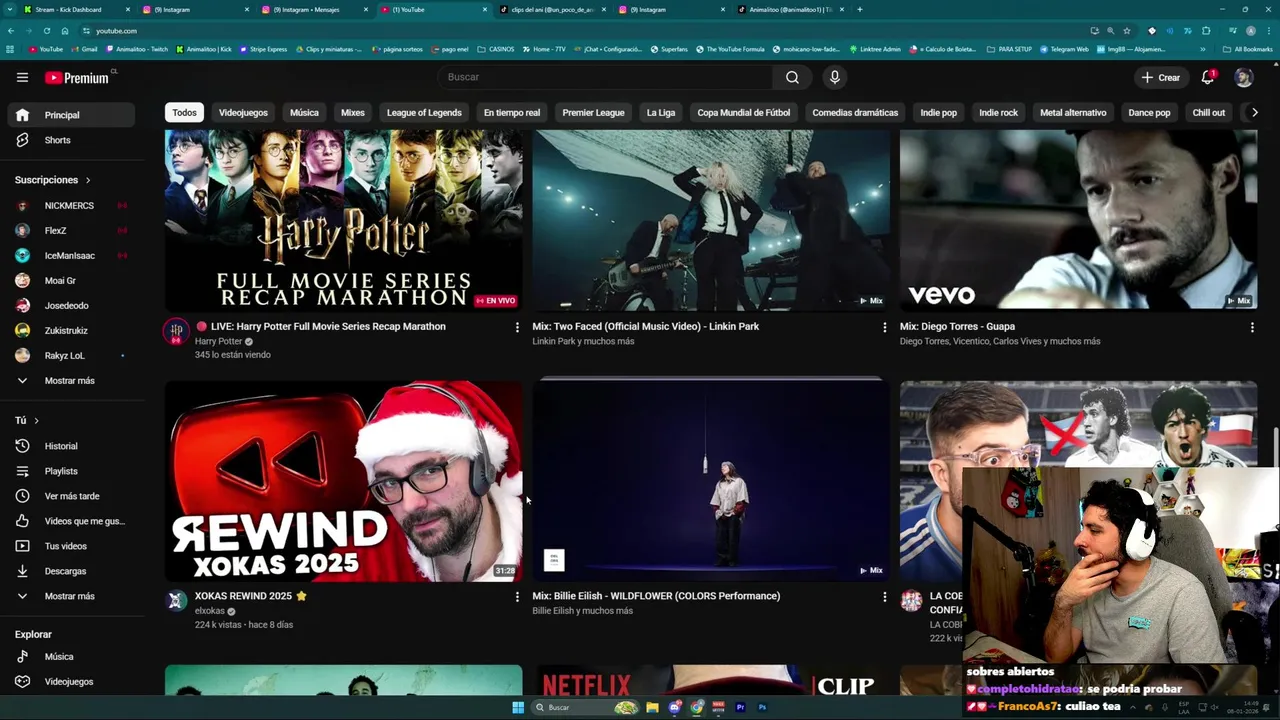Click the Crear button
Viewport: 1280px width, 720px height.
tap(1160, 77)
